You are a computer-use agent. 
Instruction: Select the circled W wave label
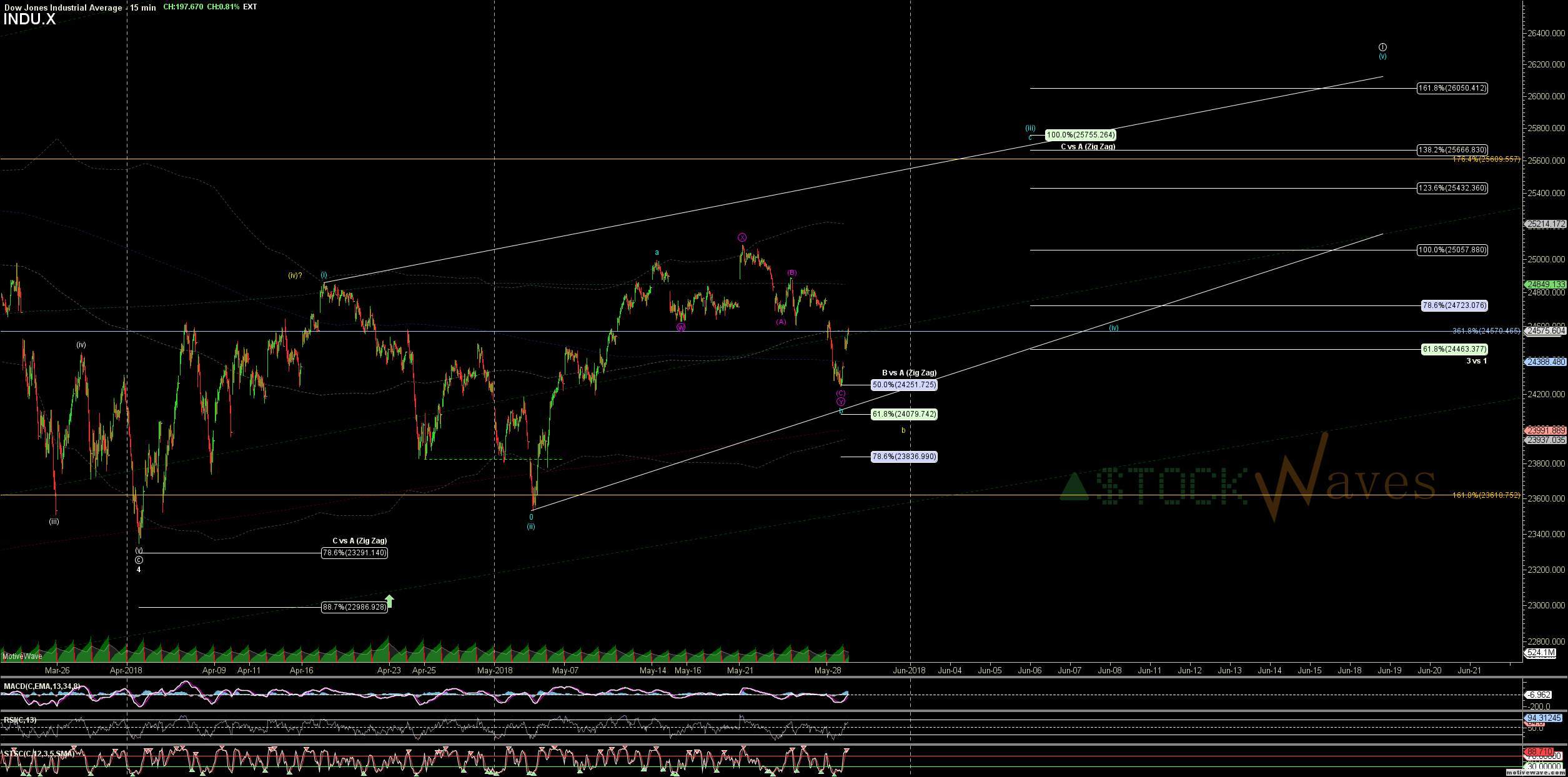(681, 327)
